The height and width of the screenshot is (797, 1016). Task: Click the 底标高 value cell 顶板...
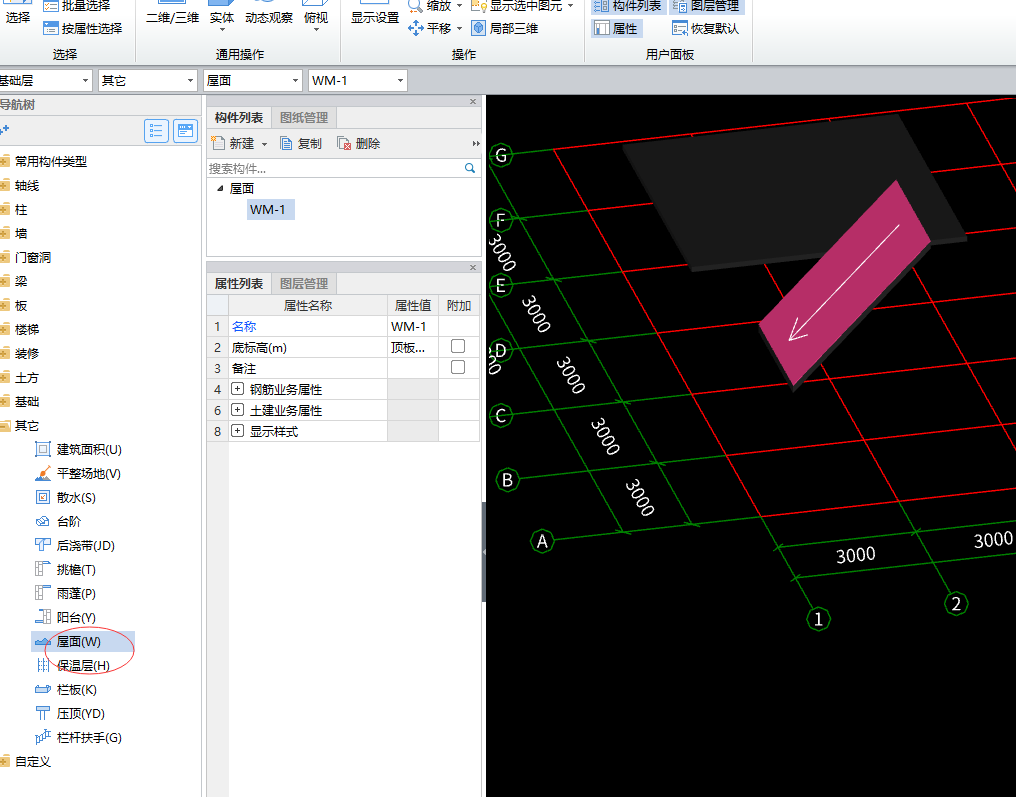pos(413,347)
